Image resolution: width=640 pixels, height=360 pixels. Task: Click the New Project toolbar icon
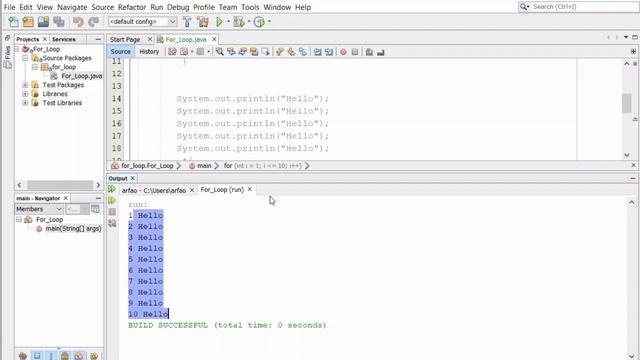coord(28,22)
